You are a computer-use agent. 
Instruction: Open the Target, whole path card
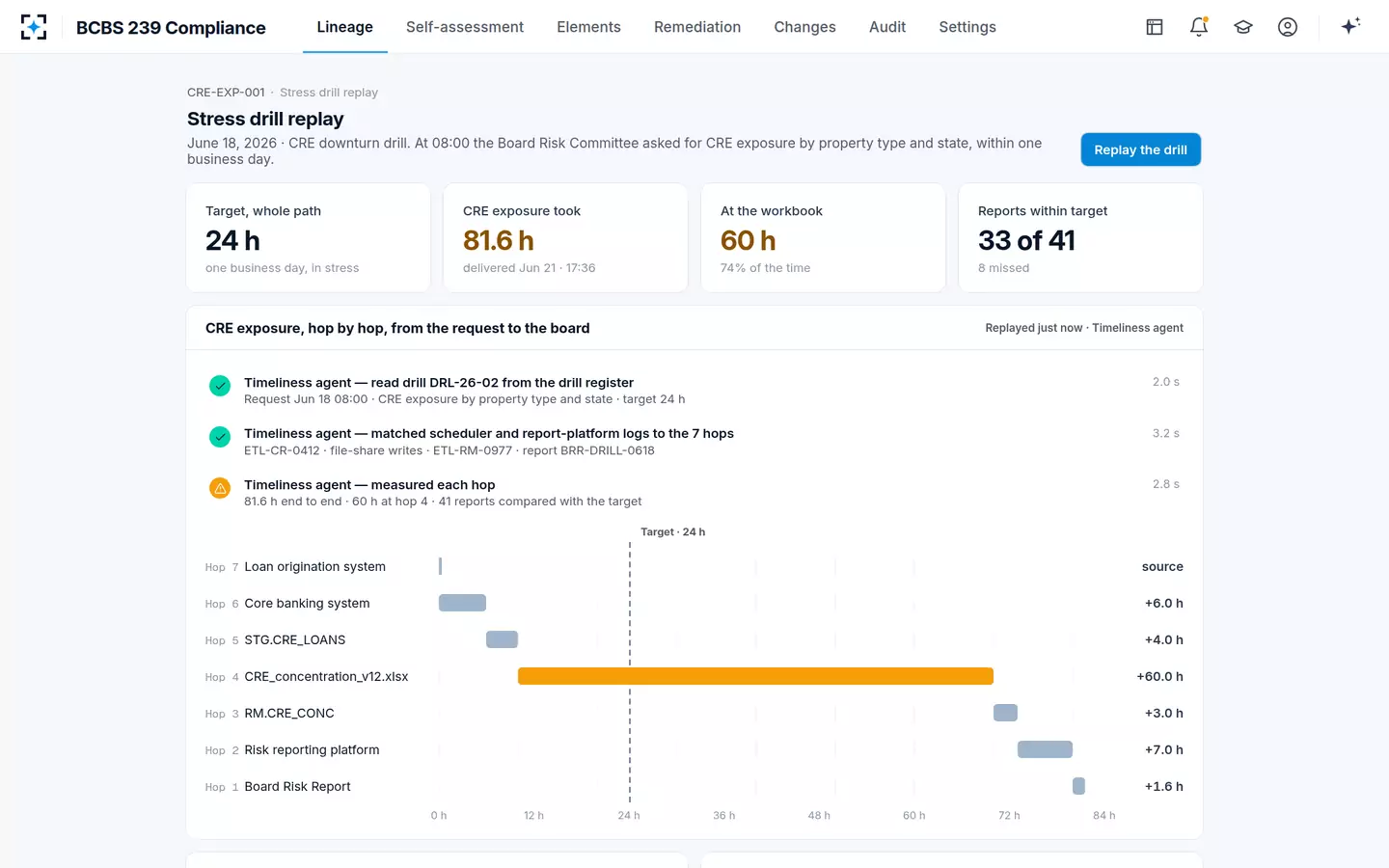(308, 237)
